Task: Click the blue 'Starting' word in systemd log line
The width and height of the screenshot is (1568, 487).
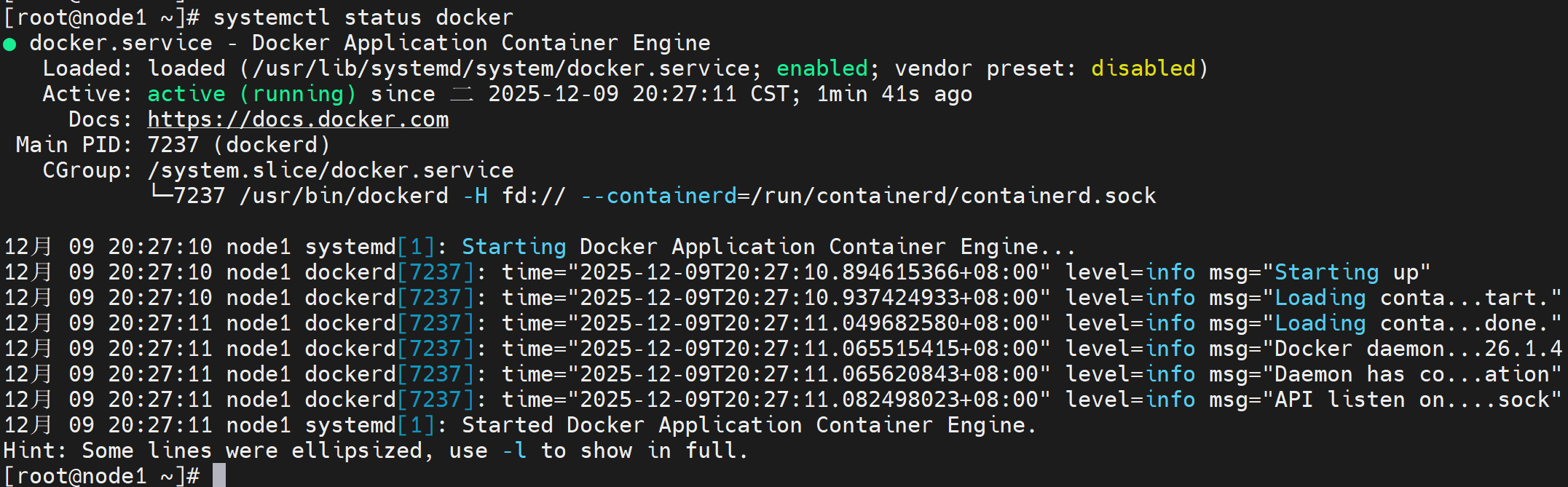Action: (514, 247)
